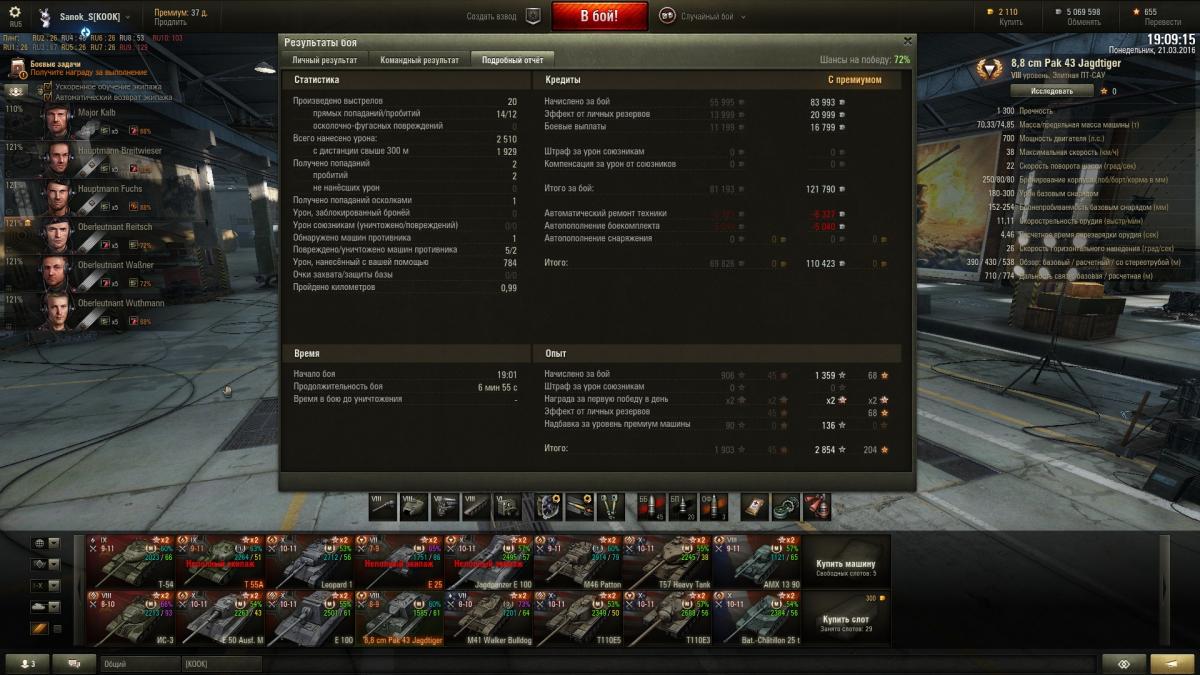Screen dimensions: 1200x675
Task: Select the gun module icon
Action: [x=384, y=506]
